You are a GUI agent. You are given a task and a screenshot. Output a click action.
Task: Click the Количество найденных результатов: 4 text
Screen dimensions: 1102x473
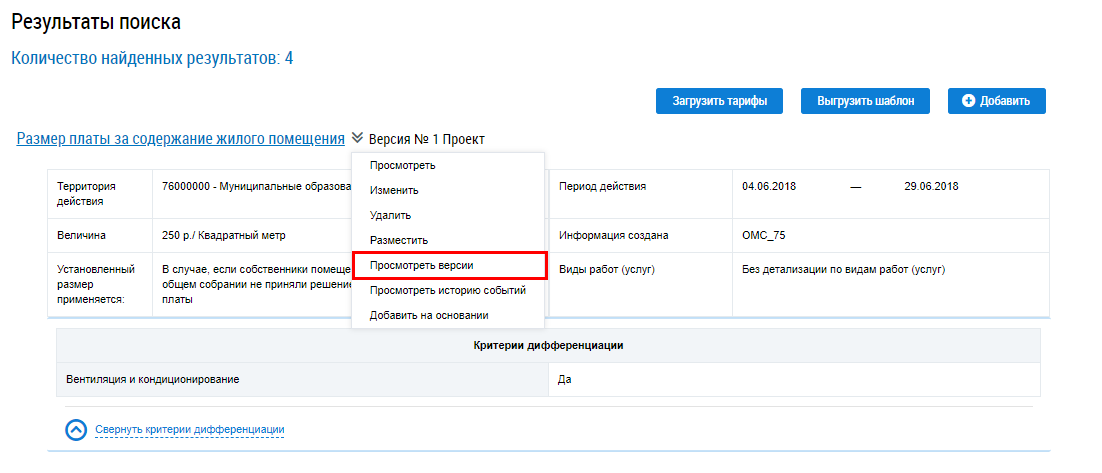[152, 58]
